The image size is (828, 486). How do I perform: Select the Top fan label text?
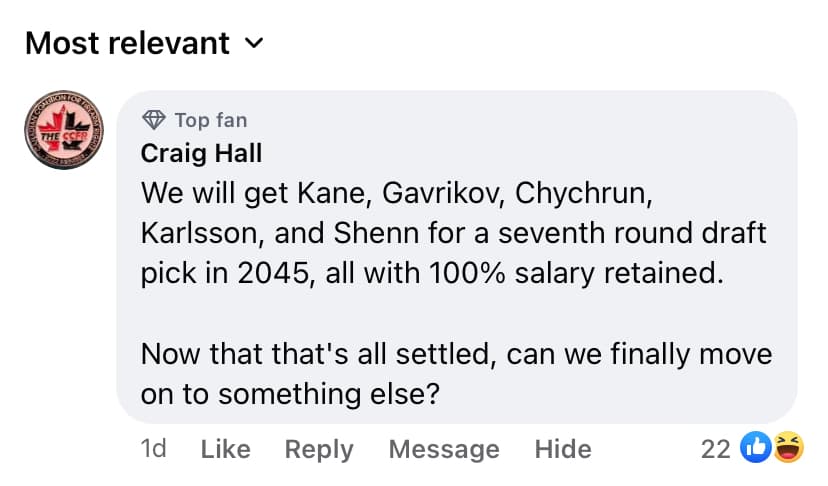click(210, 121)
